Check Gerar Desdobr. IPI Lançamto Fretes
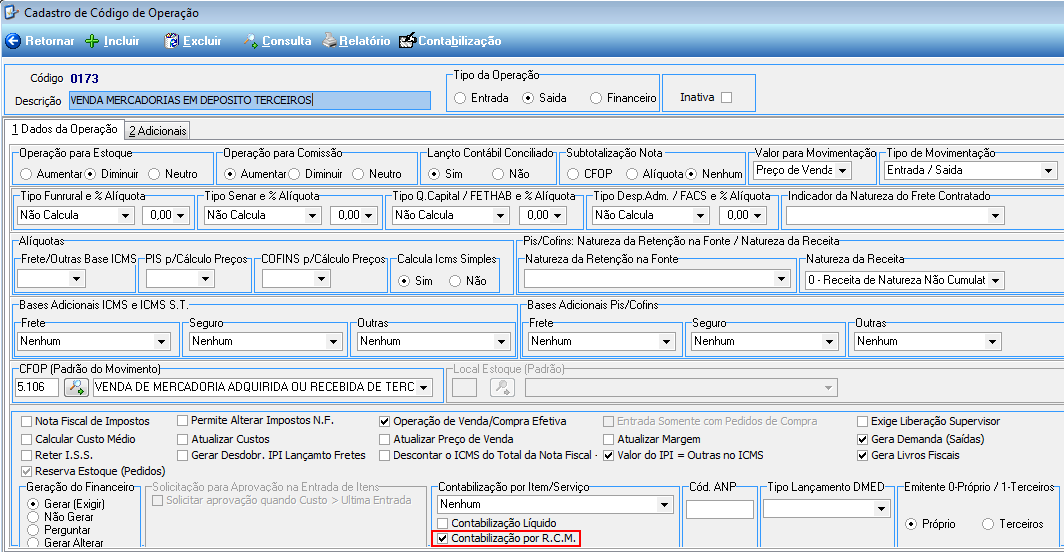This screenshot has width=1064, height=552. coord(183,455)
